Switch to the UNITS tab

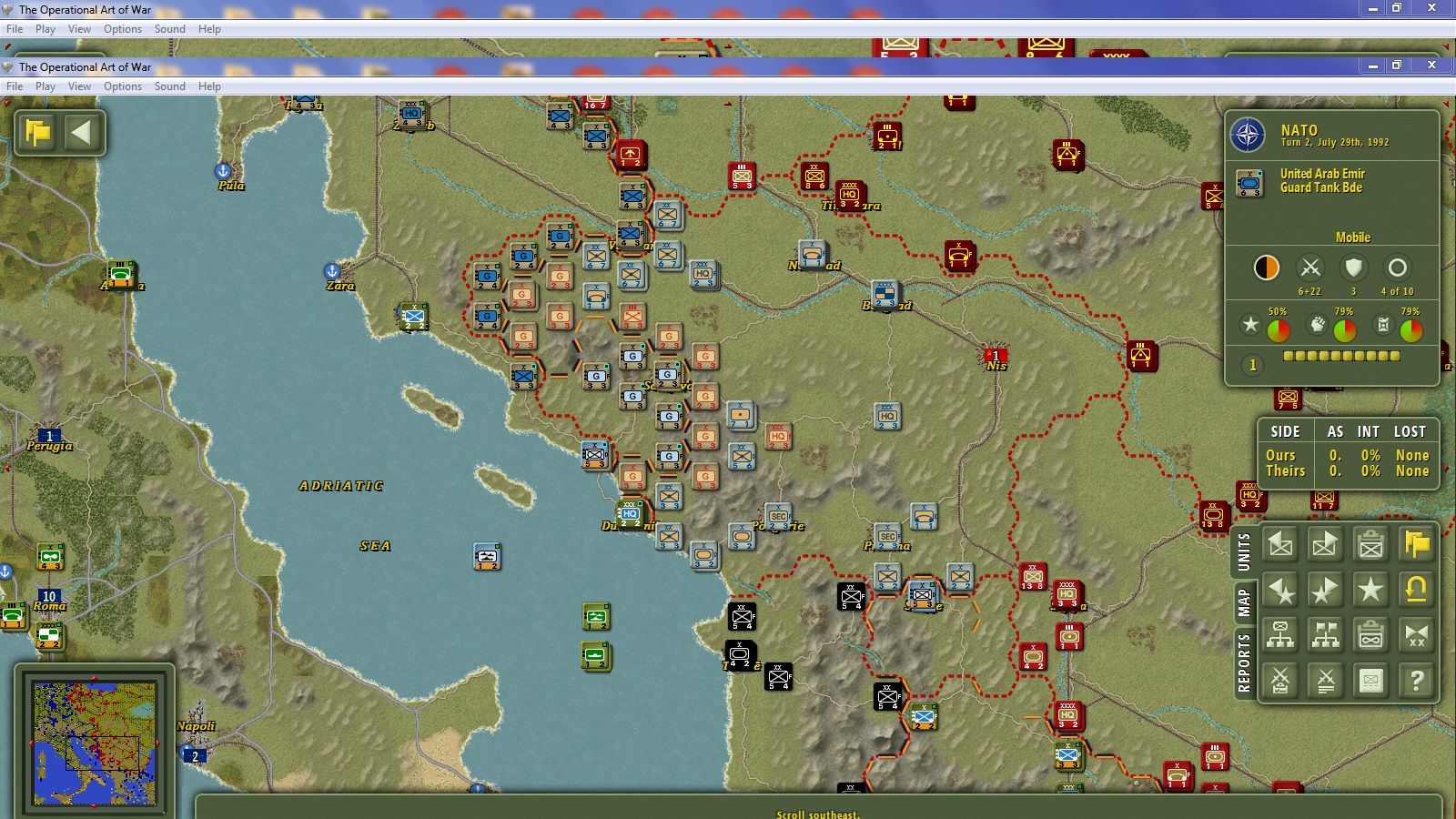point(1244,551)
